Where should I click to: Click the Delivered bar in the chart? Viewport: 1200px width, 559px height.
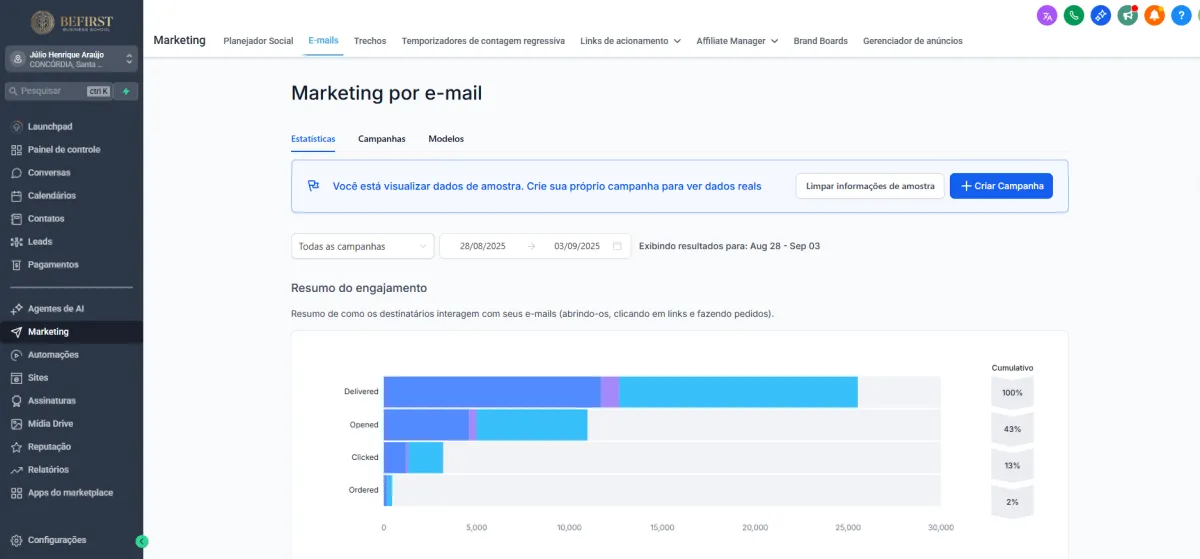click(620, 392)
